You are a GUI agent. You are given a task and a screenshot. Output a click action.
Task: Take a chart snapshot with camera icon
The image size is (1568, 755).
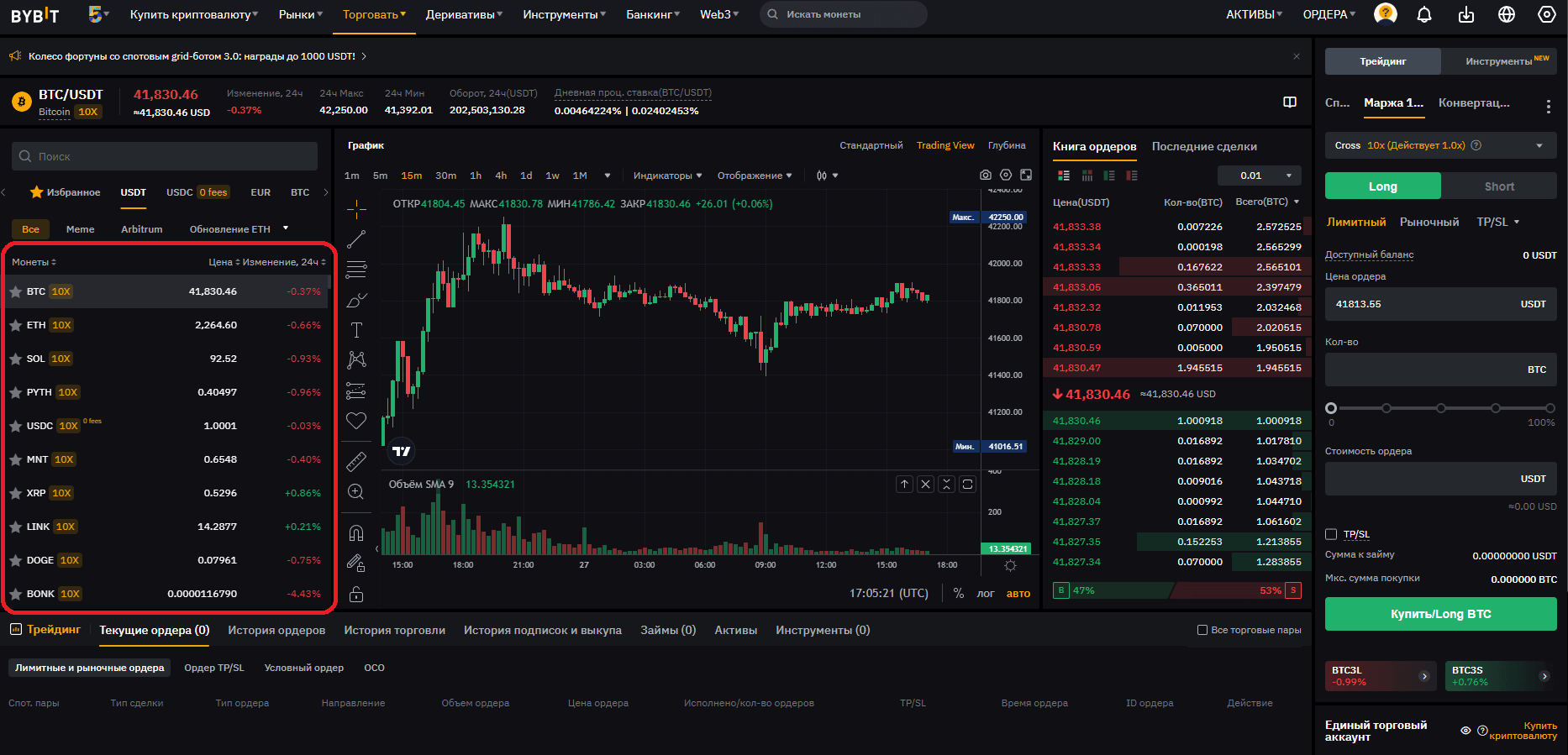click(985, 175)
